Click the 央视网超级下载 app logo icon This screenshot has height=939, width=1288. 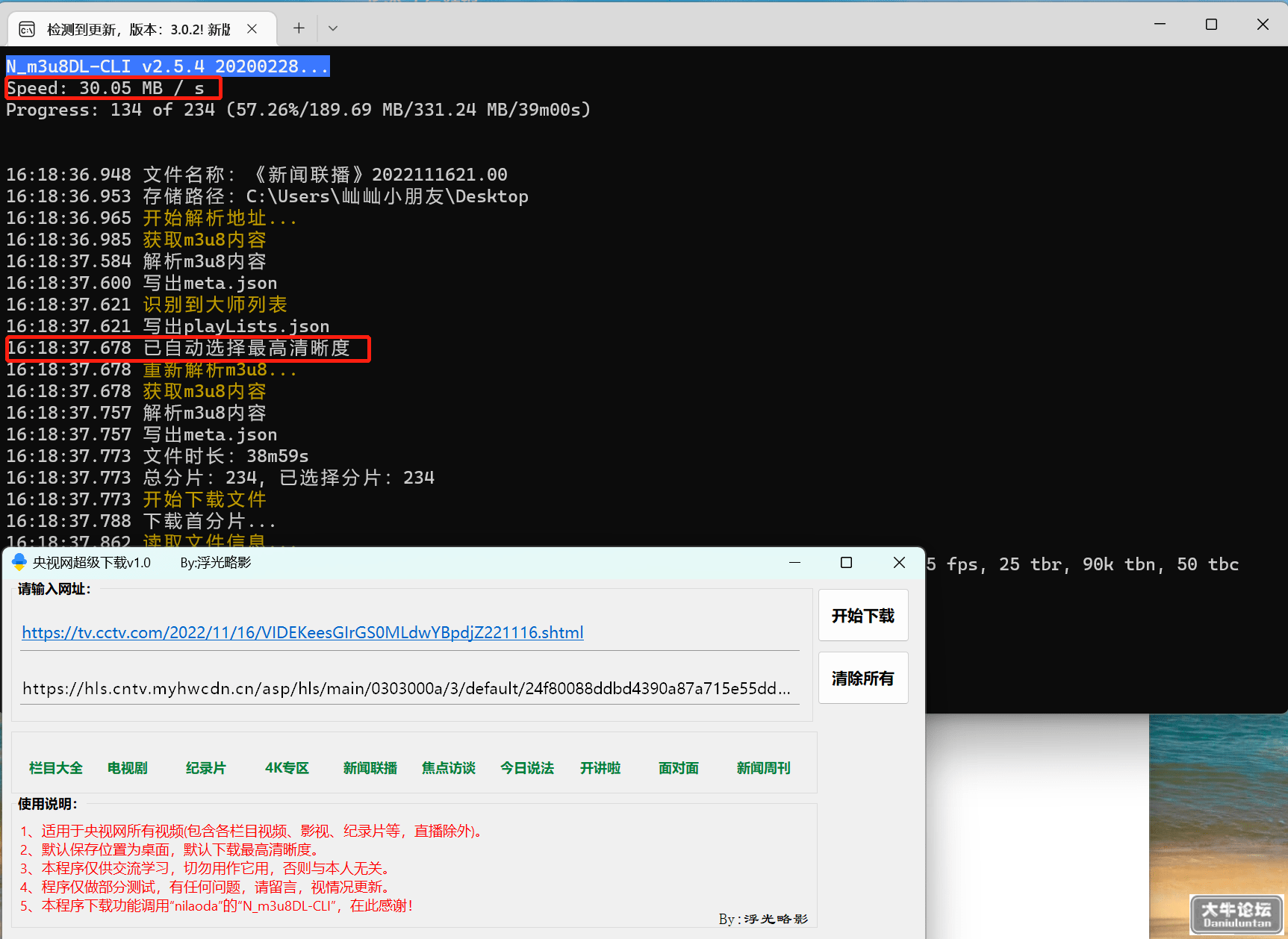(x=19, y=562)
